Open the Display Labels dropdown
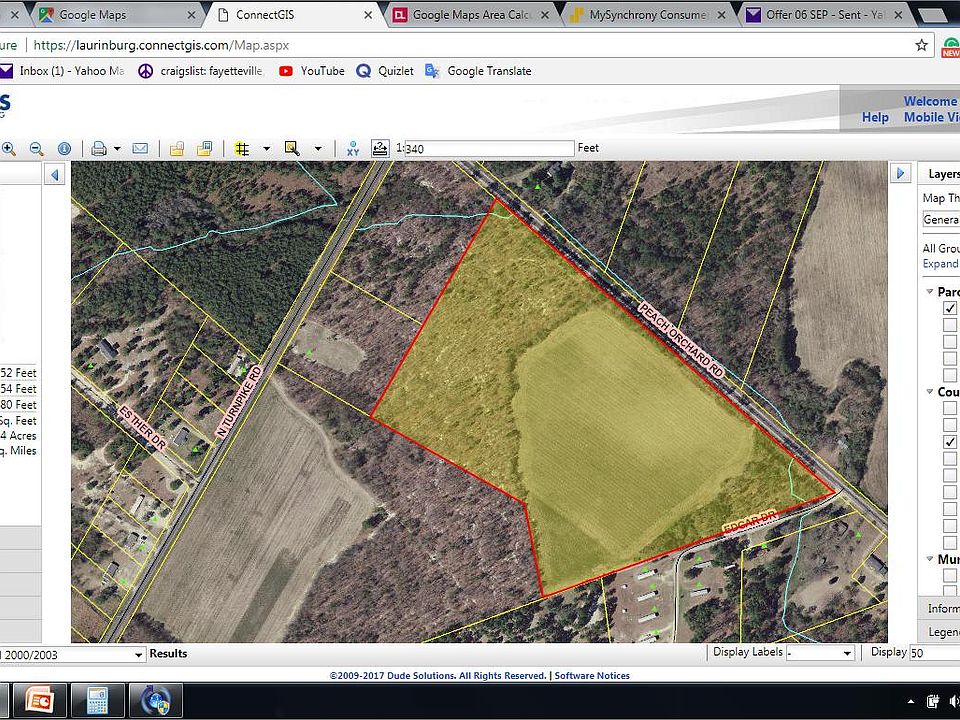This screenshot has width=960, height=720. coord(819,653)
